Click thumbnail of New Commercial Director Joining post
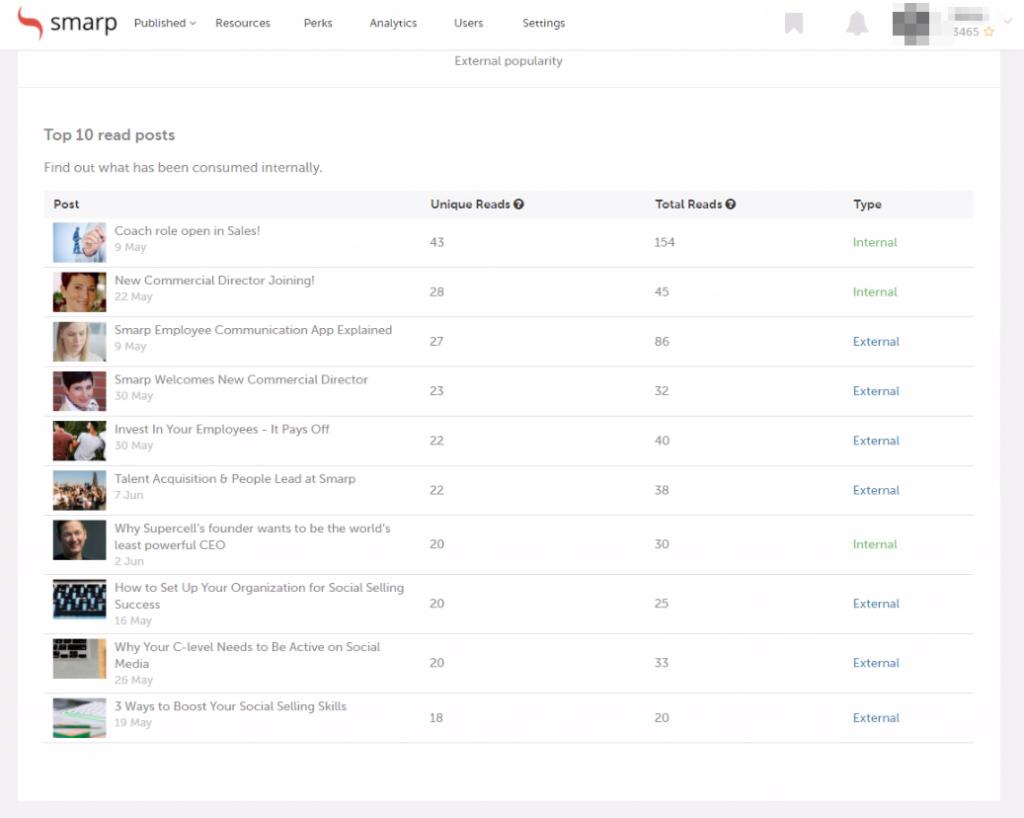The height and width of the screenshot is (818, 1024). [x=79, y=292]
